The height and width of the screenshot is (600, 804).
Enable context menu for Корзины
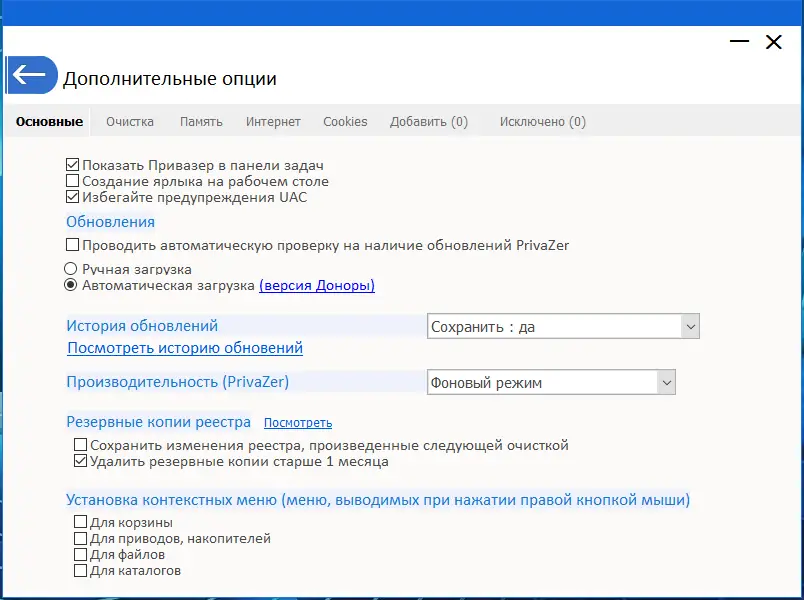pyautogui.click(x=79, y=522)
